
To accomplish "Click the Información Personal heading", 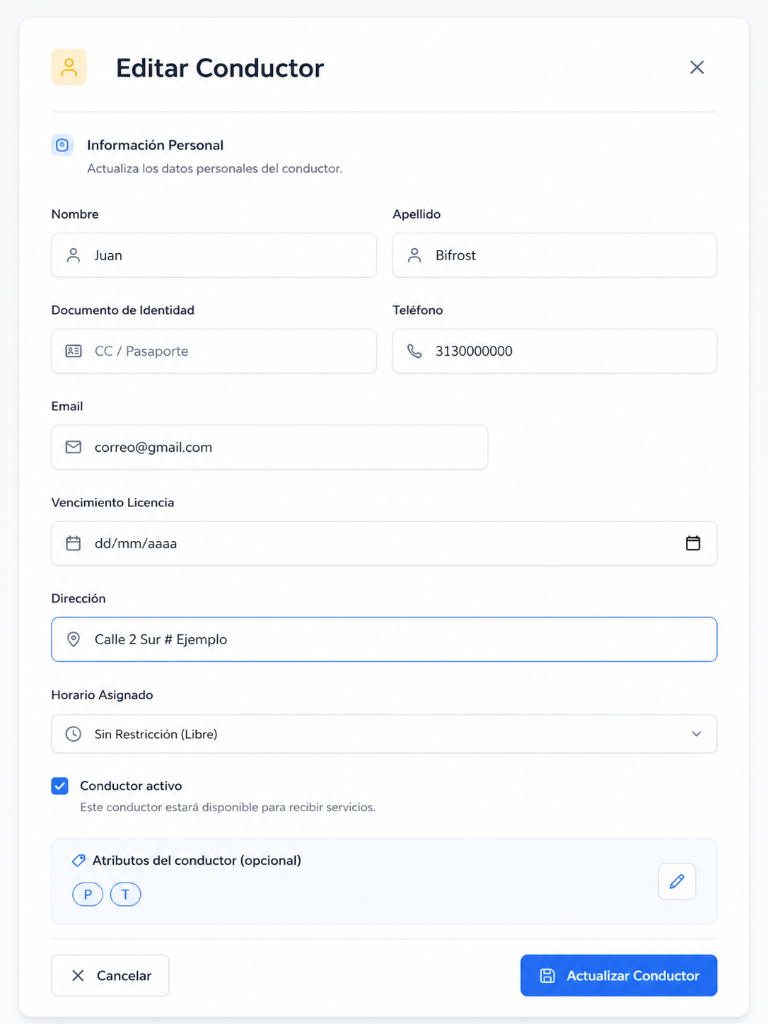I will click(x=155, y=145).
